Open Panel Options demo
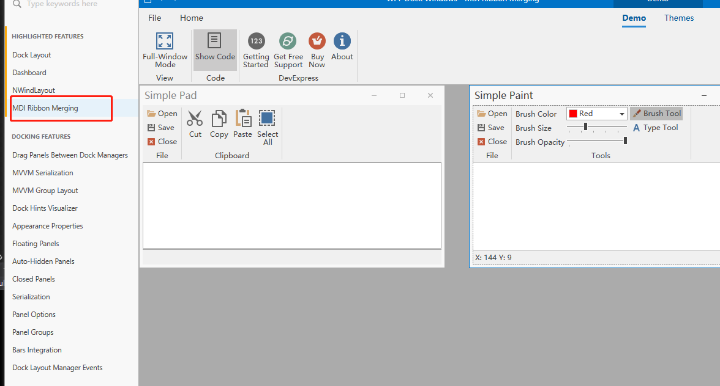 (x=34, y=314)
